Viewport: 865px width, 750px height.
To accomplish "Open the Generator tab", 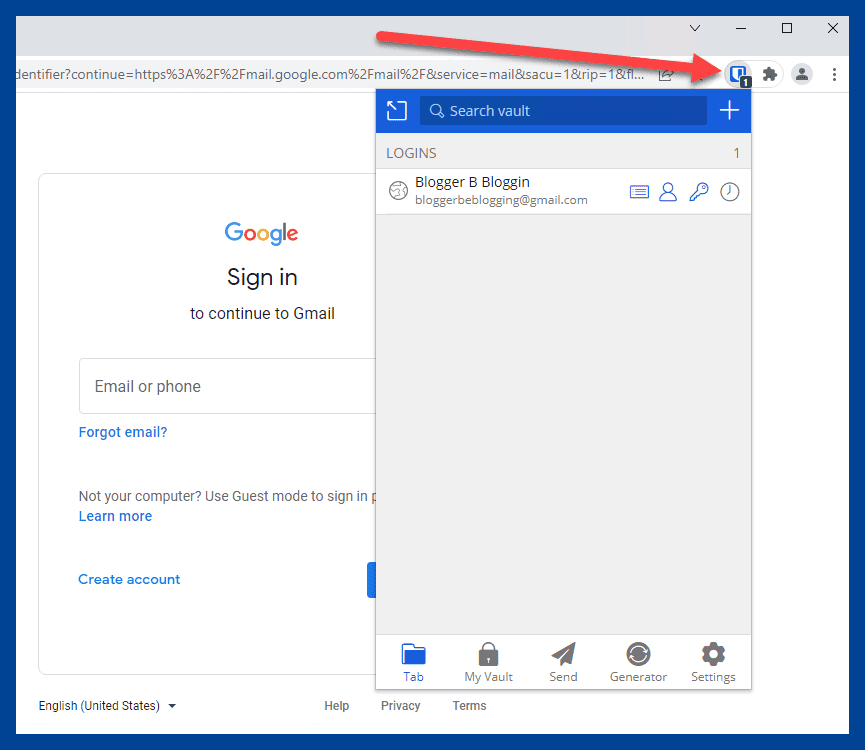I will [x=638, y=662].
